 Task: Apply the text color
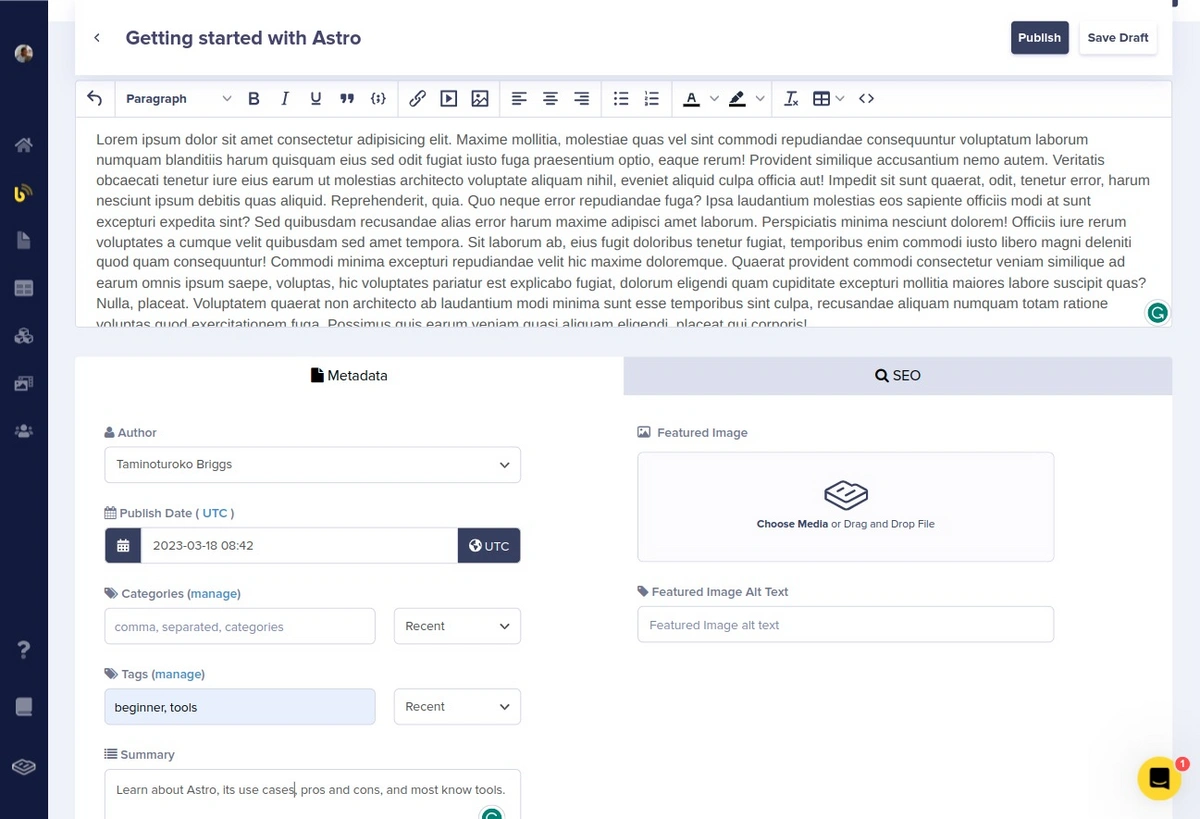click(x=691, y=98)
